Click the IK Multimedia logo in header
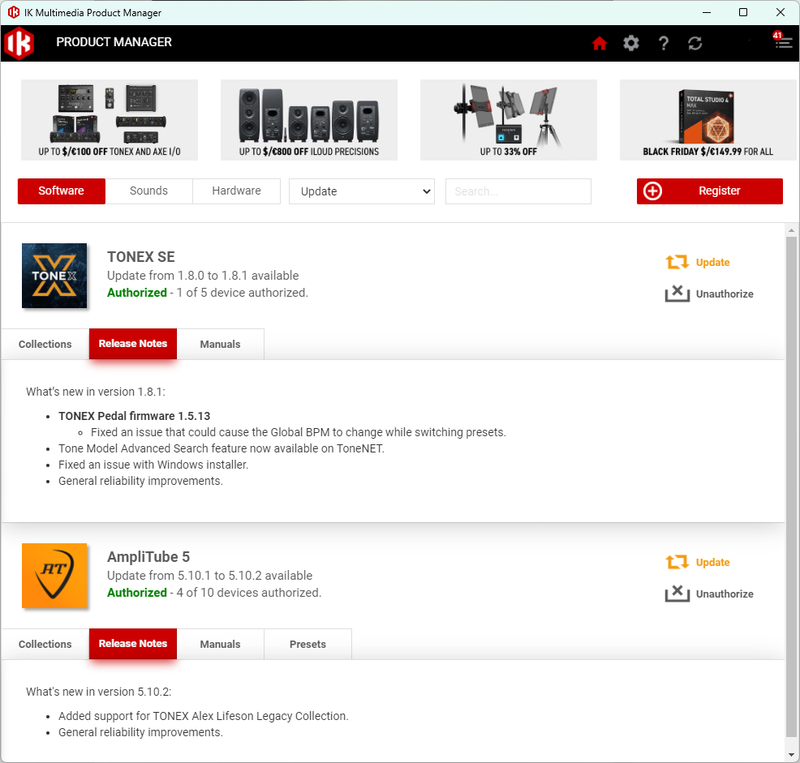800x763 pixels. click(x=19, y=43)
